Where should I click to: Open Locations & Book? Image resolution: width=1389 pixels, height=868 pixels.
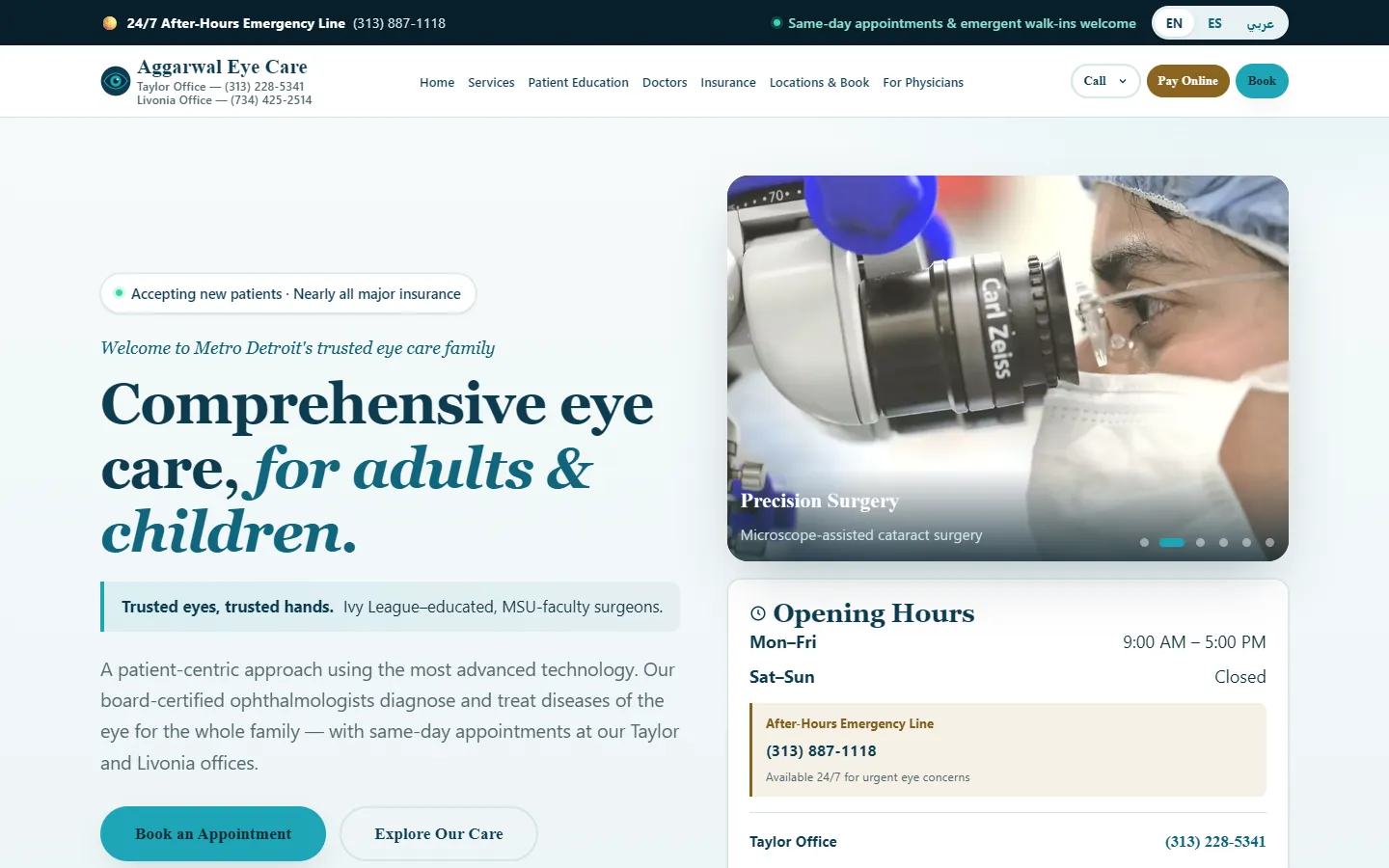819,83
